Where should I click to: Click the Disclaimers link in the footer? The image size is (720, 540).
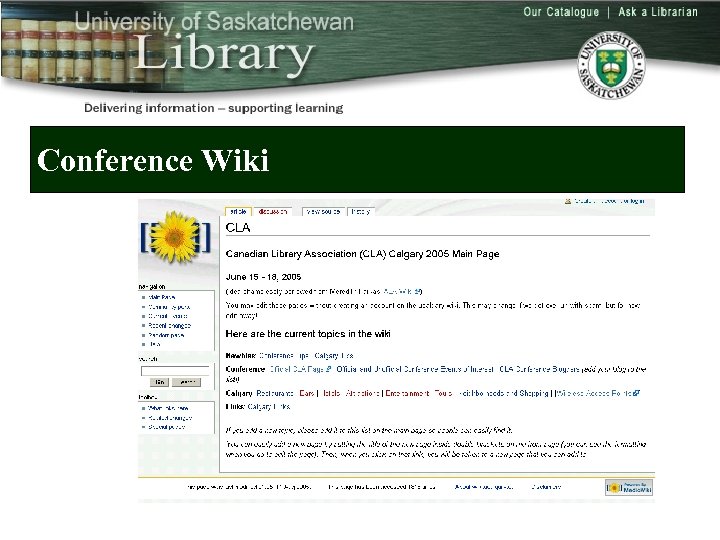[x=546, y=487]
